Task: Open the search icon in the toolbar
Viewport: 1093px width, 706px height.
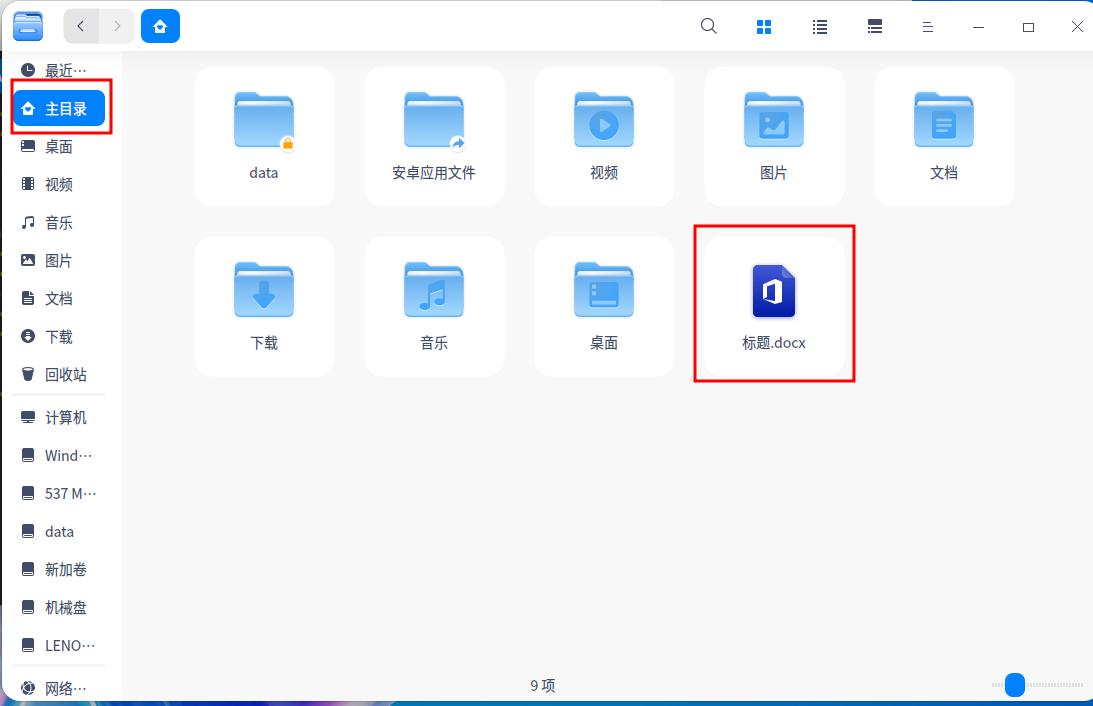Action: pos(708,26)
